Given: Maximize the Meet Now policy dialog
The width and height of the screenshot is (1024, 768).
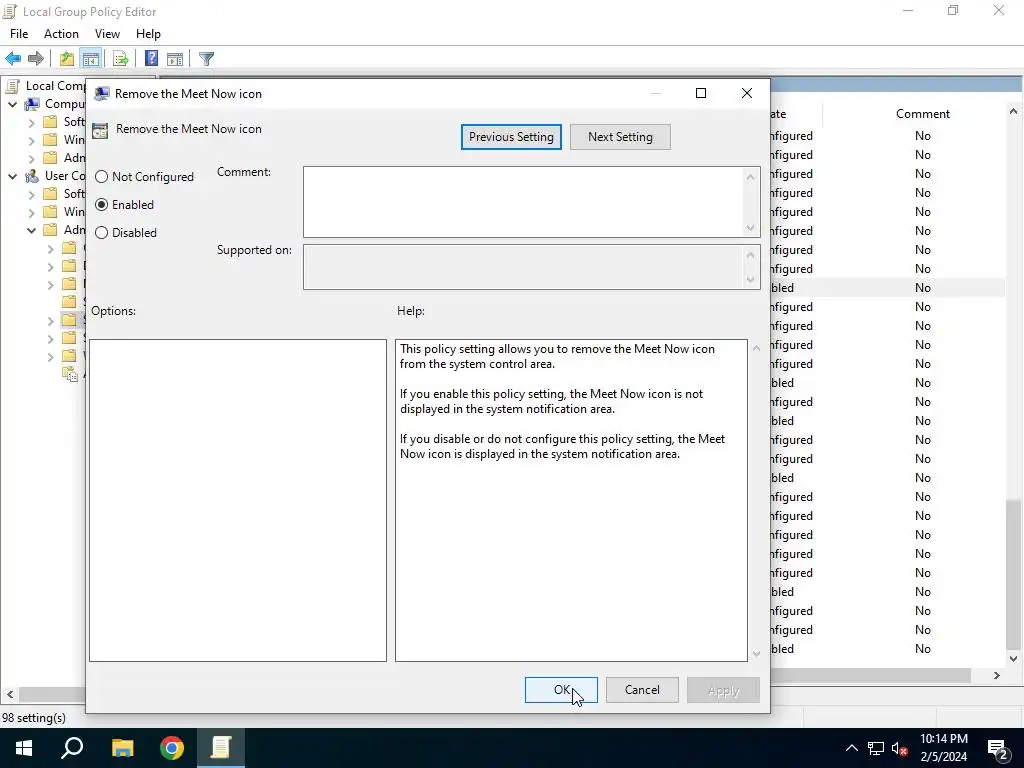Looking at the screenshot, I should (x=701, y=93).
